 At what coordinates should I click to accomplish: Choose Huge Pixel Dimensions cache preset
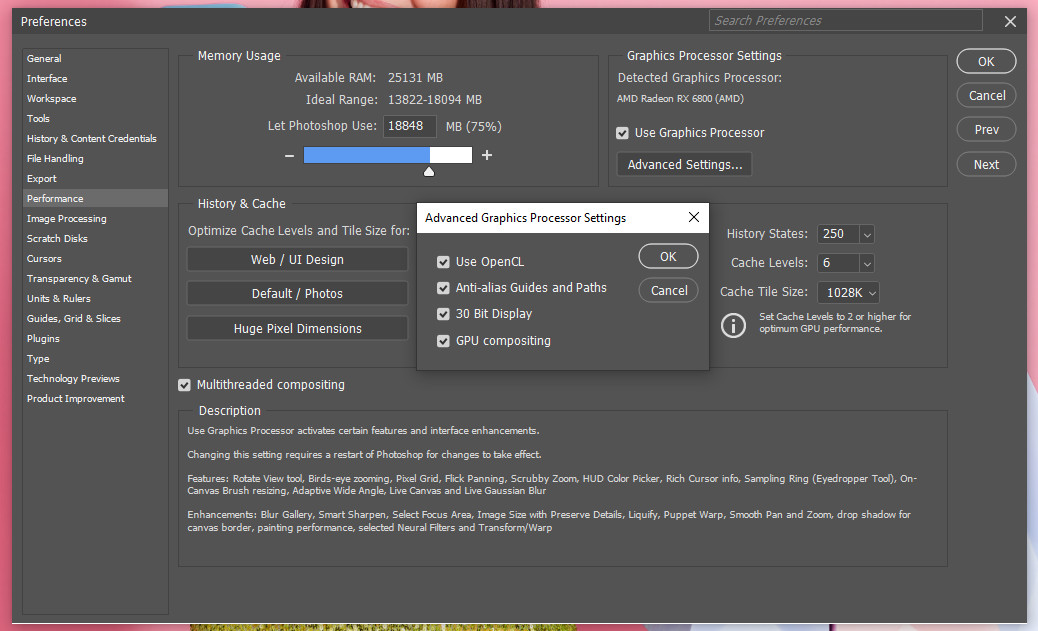tap(297, 328)
